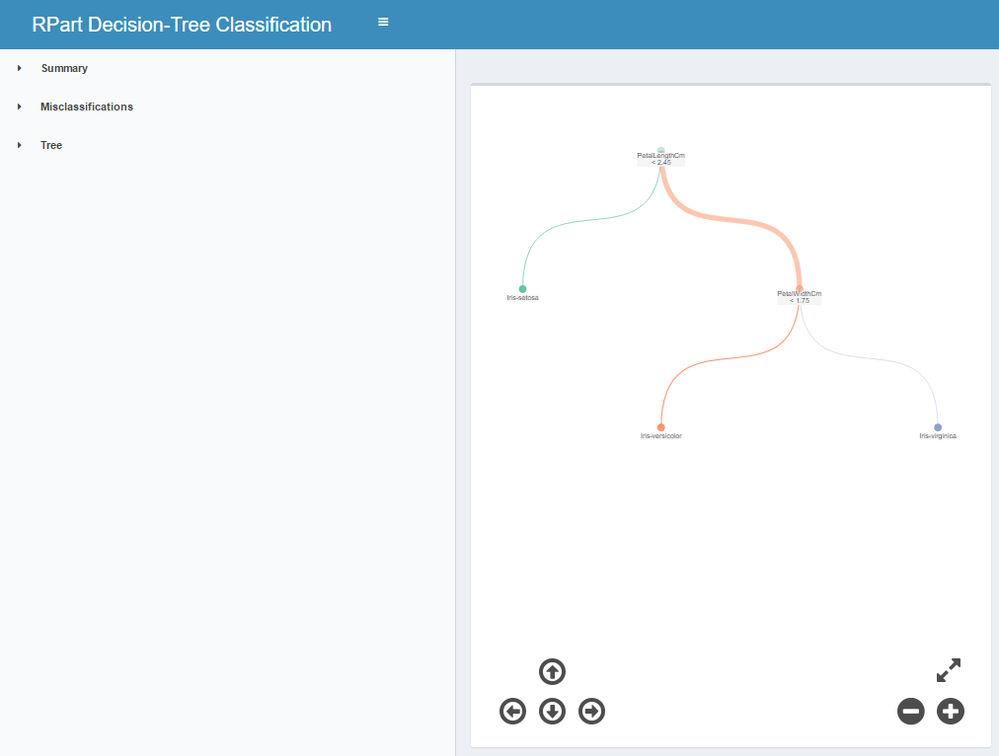Image resolution: width=999 pixels, height=756 pixels.
Task: Pan the tree view up
Action: click(x=552, y=671)
